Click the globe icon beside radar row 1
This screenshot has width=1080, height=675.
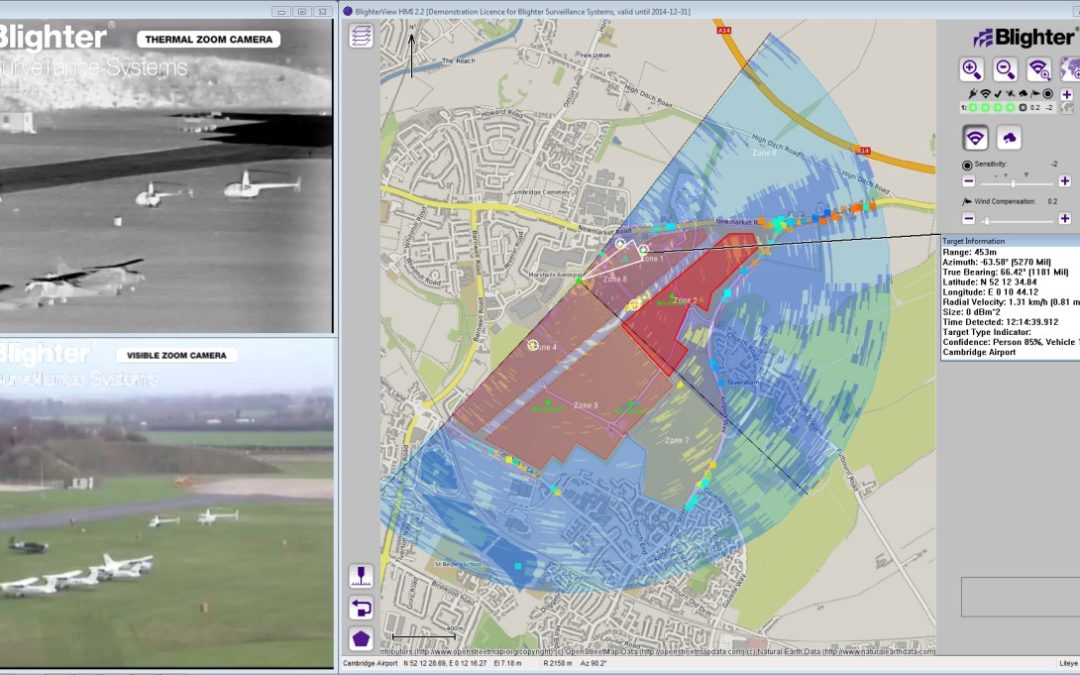[x=1068, y=107]
